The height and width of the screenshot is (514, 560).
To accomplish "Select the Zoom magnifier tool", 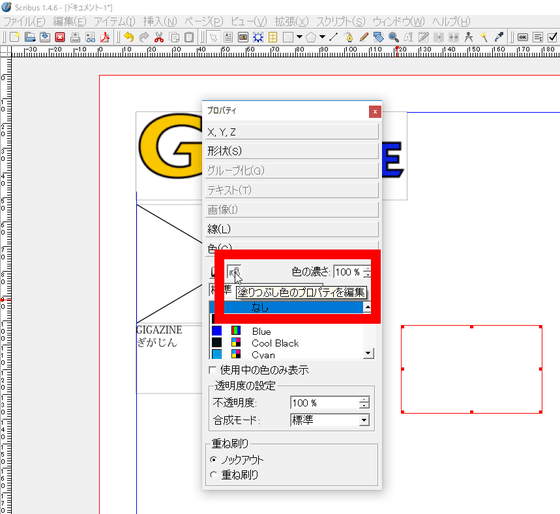I will tap(394, 37).
